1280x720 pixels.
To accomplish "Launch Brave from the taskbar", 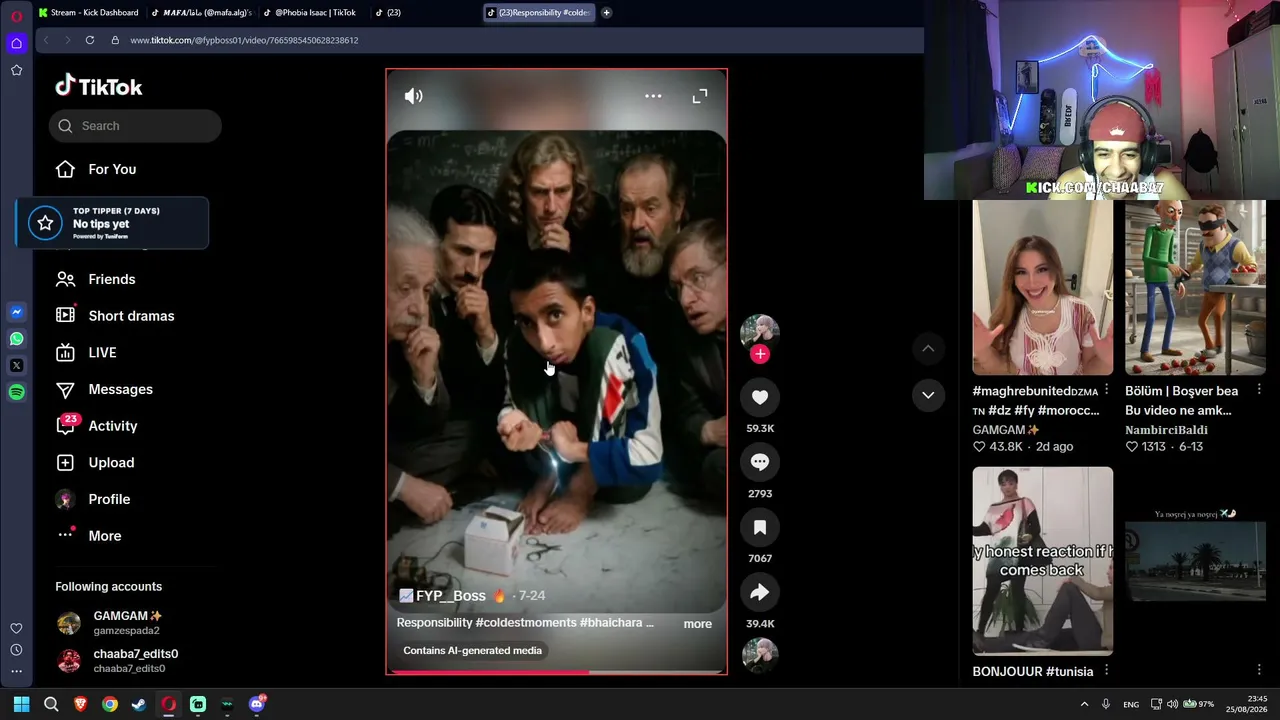I will (80, 704).
